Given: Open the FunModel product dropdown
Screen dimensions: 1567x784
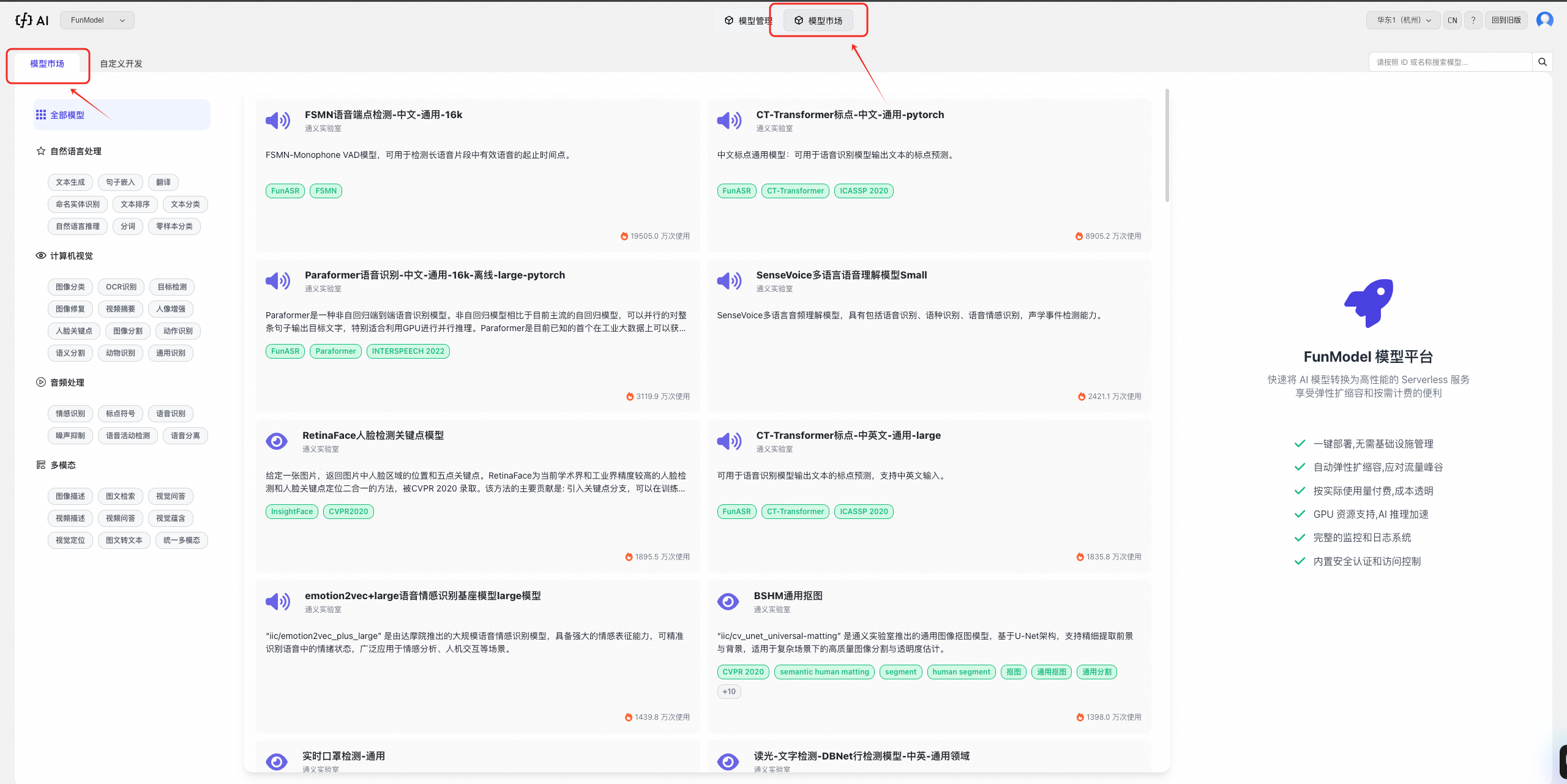Looking at the screenshot, I should [x=97, y=20].
